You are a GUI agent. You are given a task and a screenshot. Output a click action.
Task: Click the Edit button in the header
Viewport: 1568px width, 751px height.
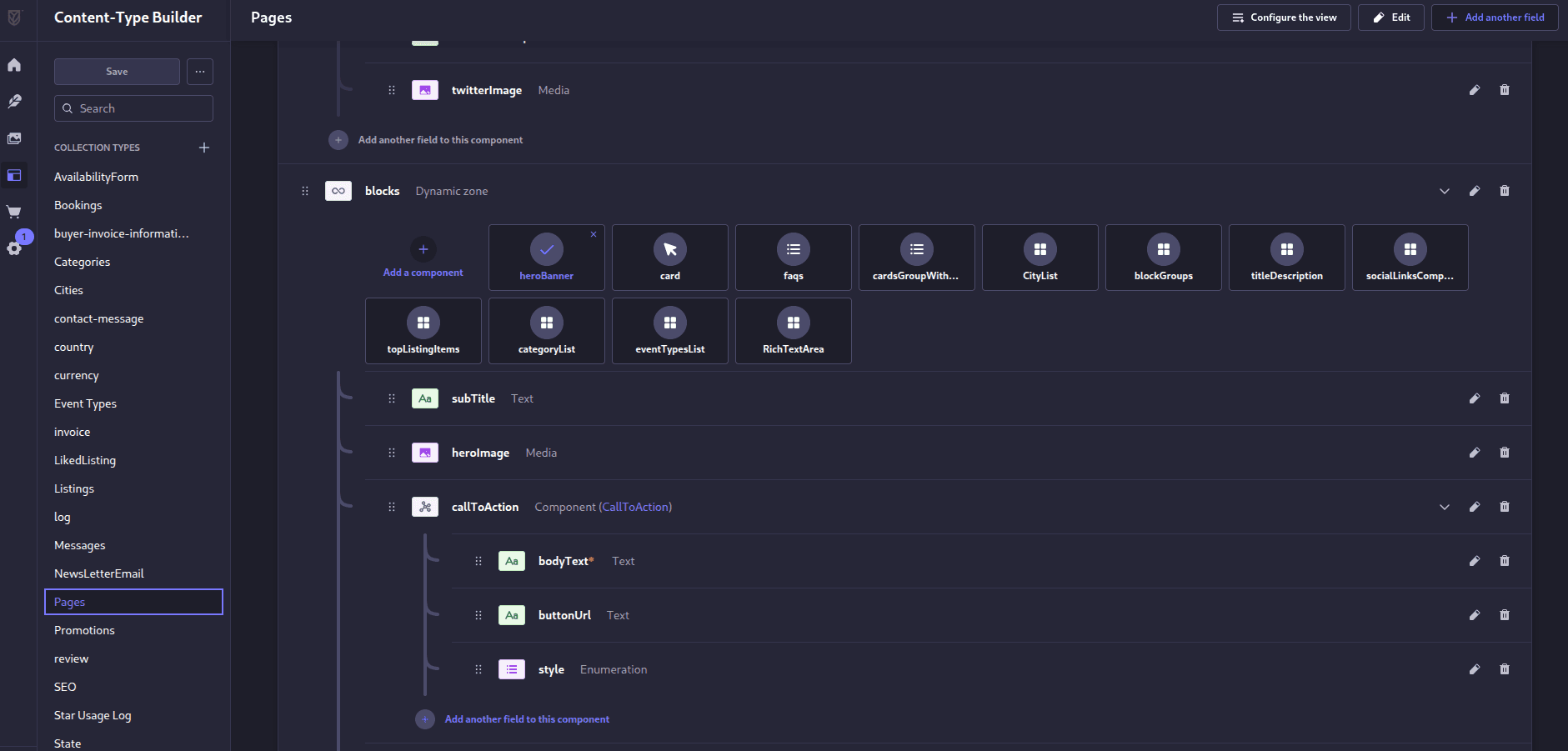(x=1391, y=18)
